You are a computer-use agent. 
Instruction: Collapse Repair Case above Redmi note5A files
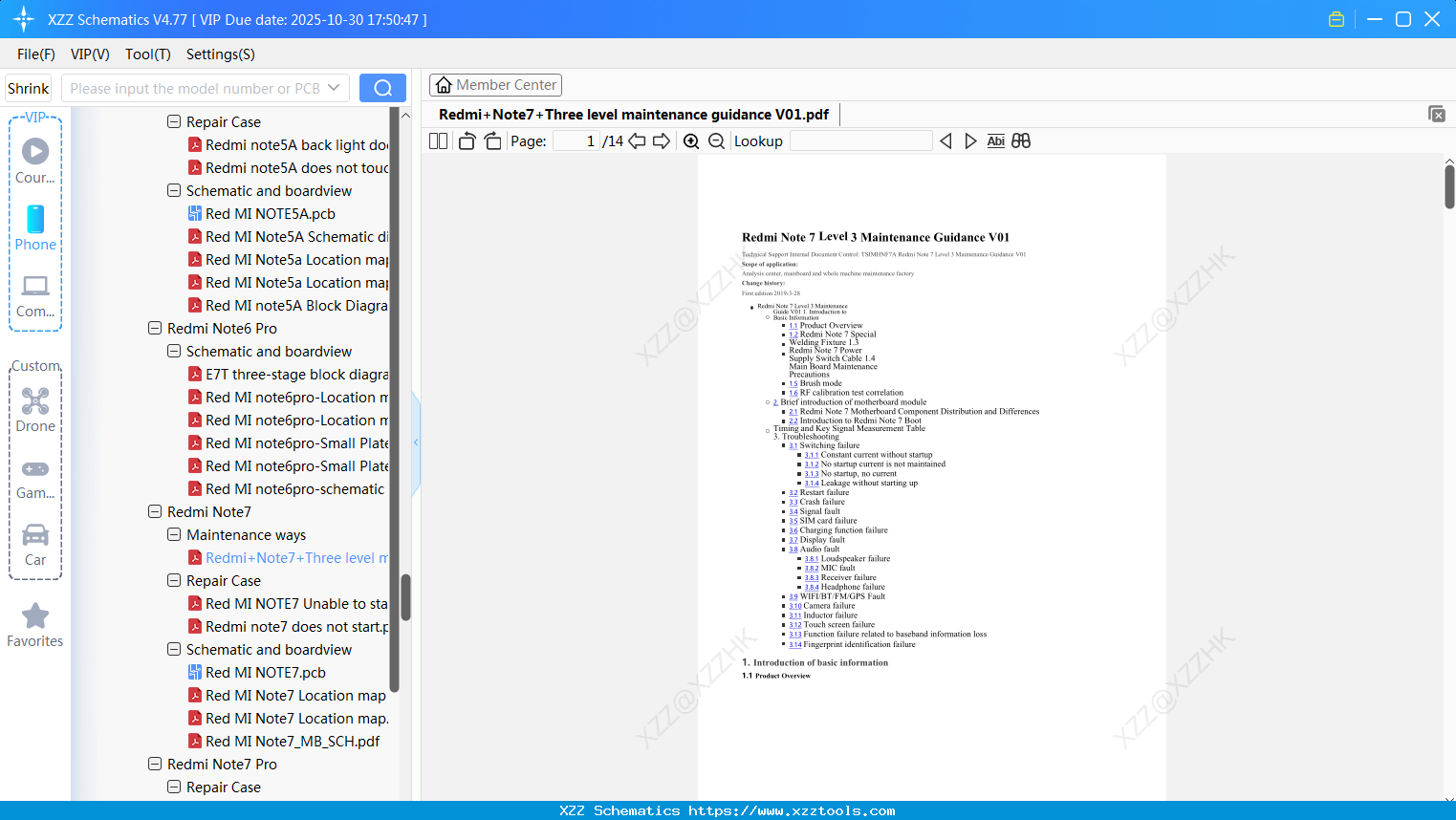174,122
